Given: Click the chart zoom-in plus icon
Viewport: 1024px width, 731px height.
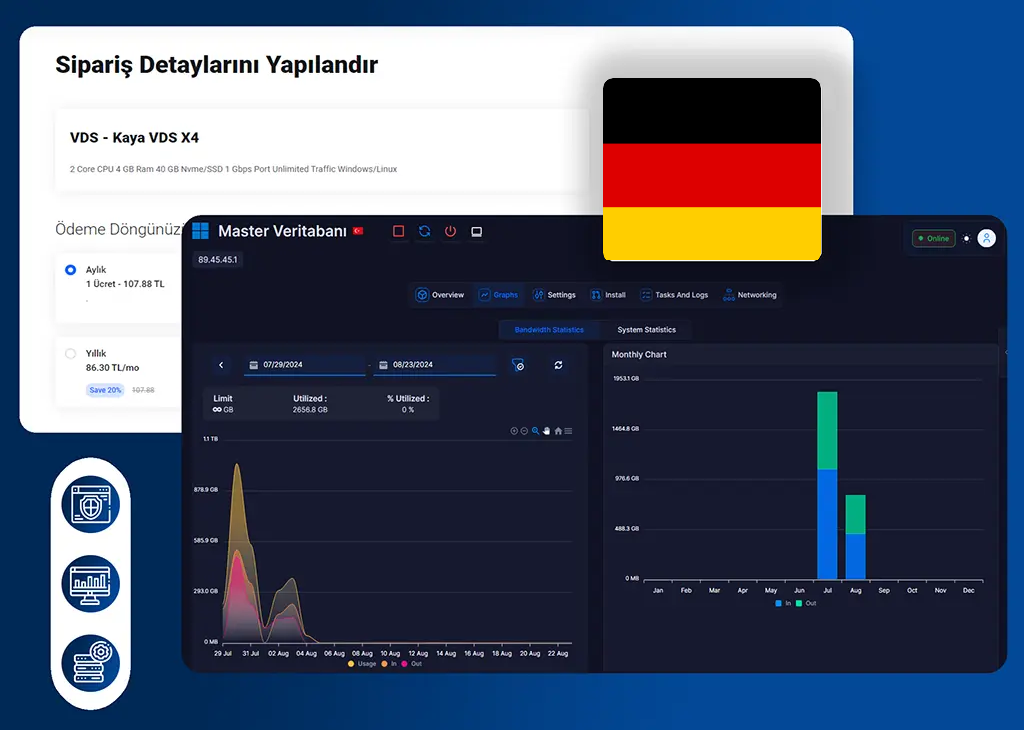Looking at the screenshot, I should point(514,431).
